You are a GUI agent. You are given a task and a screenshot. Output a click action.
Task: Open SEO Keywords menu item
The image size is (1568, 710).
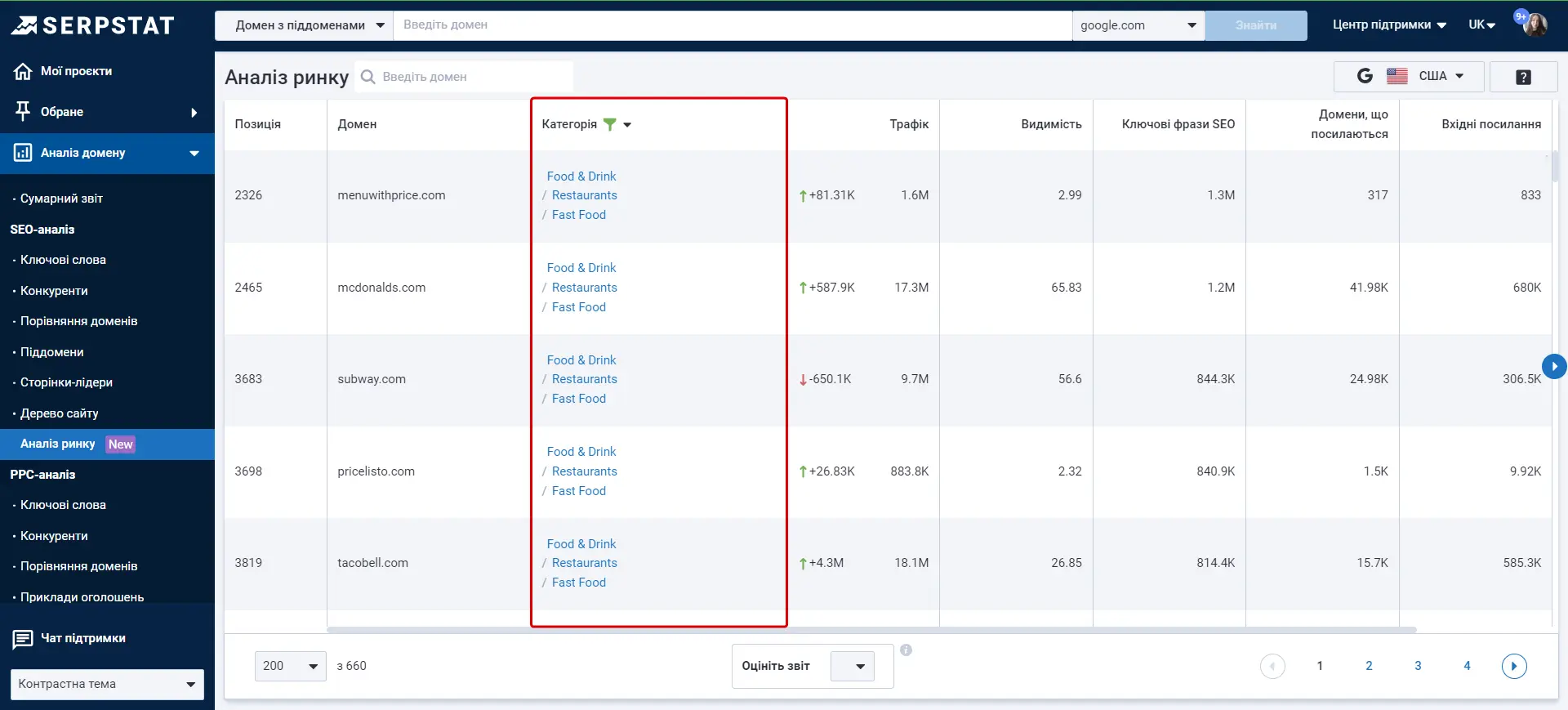pos(63,260)
